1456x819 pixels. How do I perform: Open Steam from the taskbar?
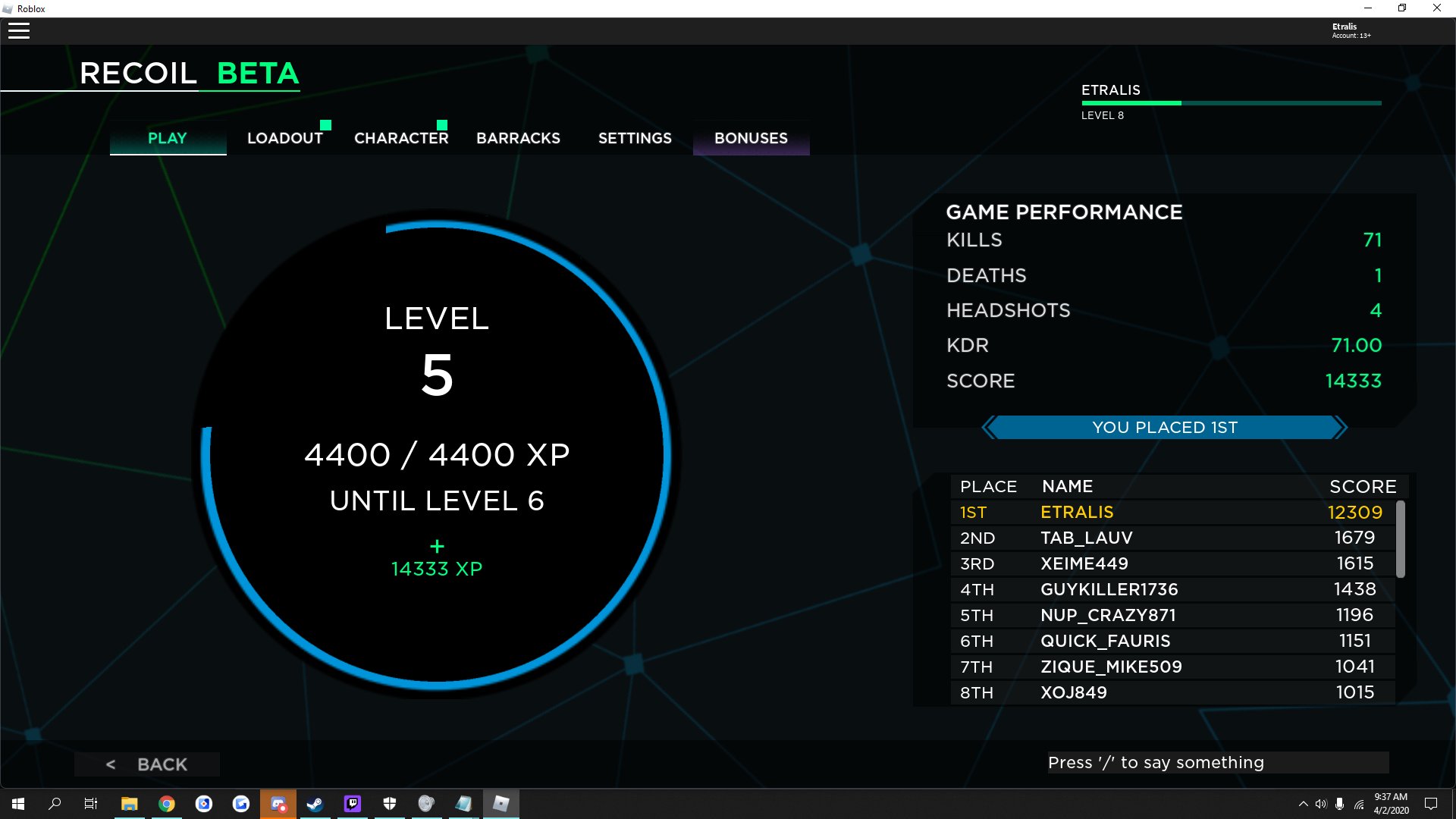(x=315, y=804)
